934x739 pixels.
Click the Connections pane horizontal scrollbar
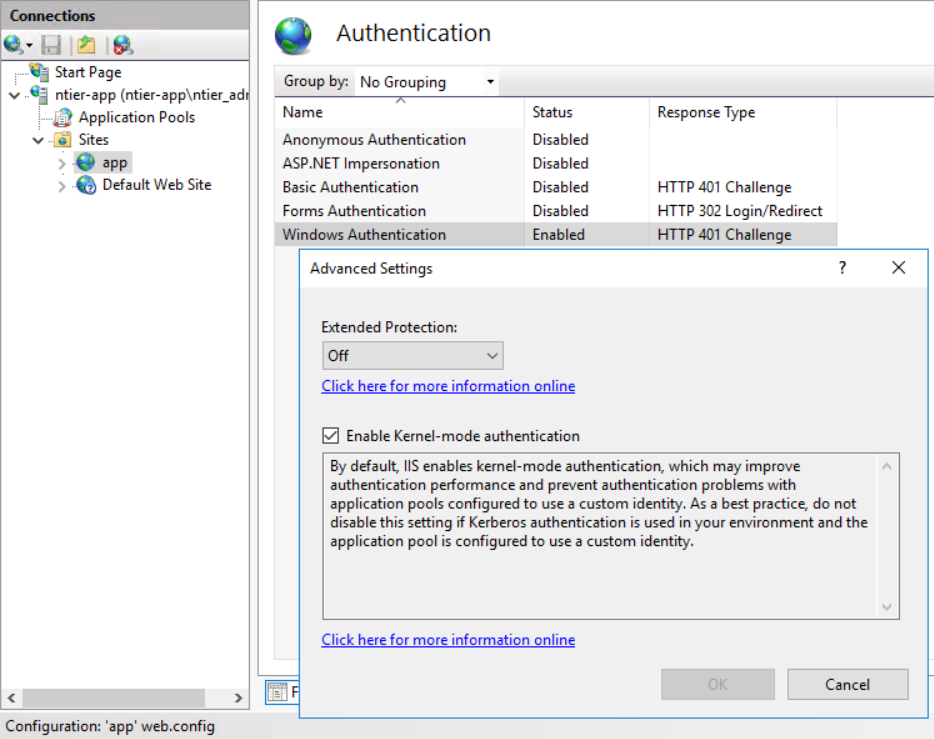pyautogui.click(x=112, y=698)
